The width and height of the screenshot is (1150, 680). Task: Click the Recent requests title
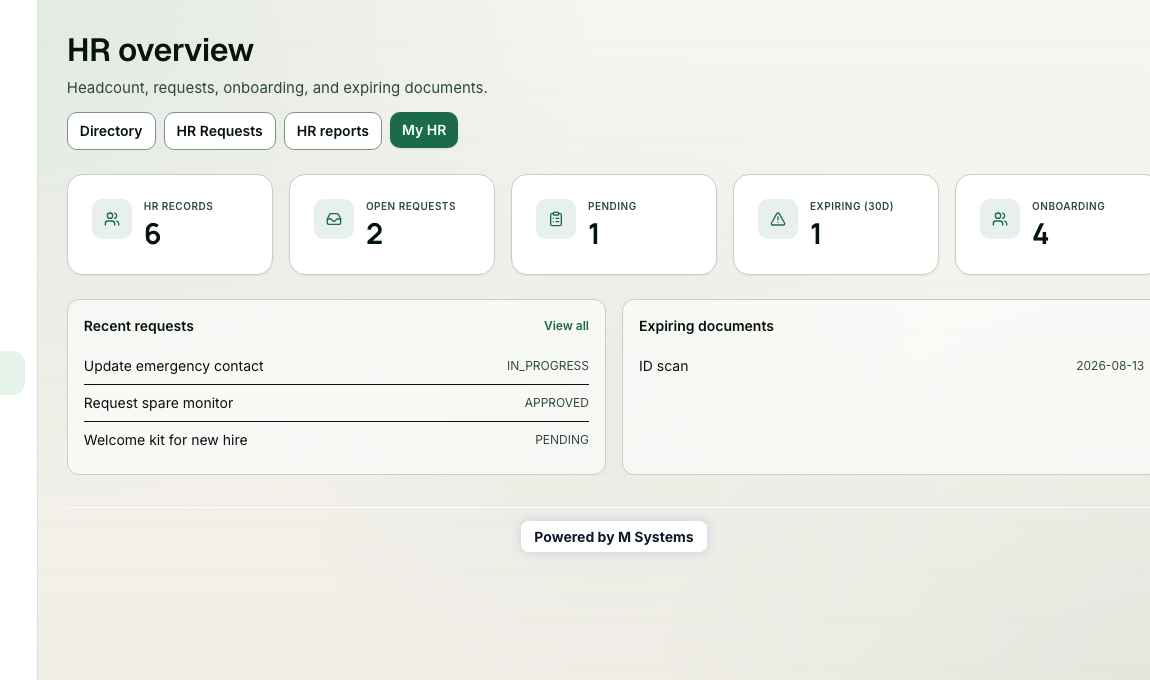pos(139,326)
